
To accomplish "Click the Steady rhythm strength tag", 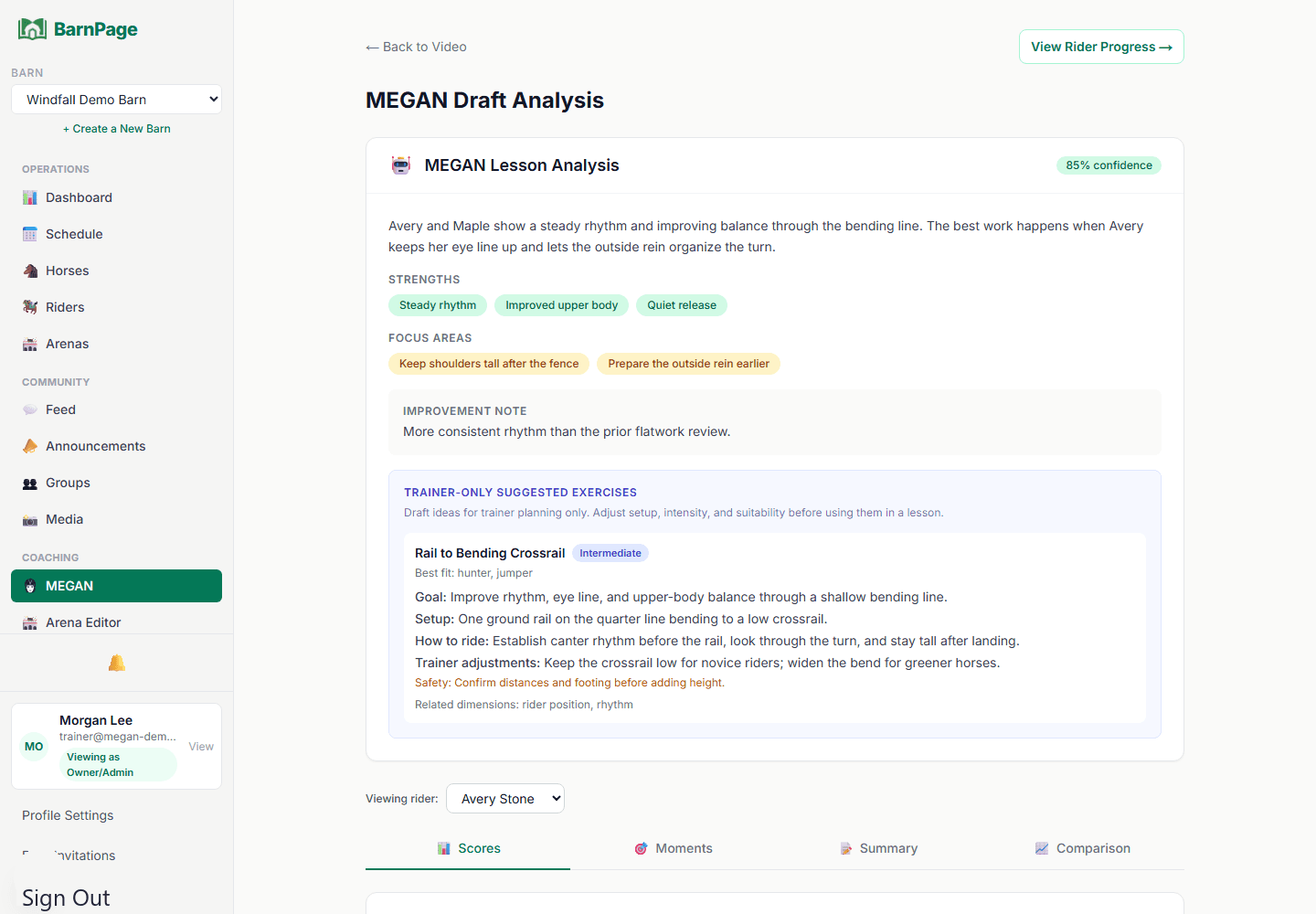I will pos(438,305).
